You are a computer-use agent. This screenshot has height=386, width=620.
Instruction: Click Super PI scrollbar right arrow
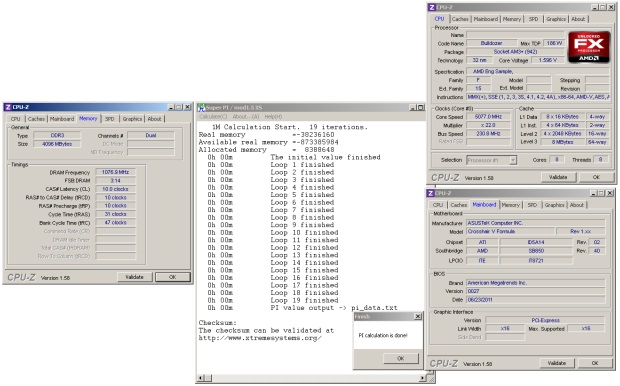coord(422,378)
